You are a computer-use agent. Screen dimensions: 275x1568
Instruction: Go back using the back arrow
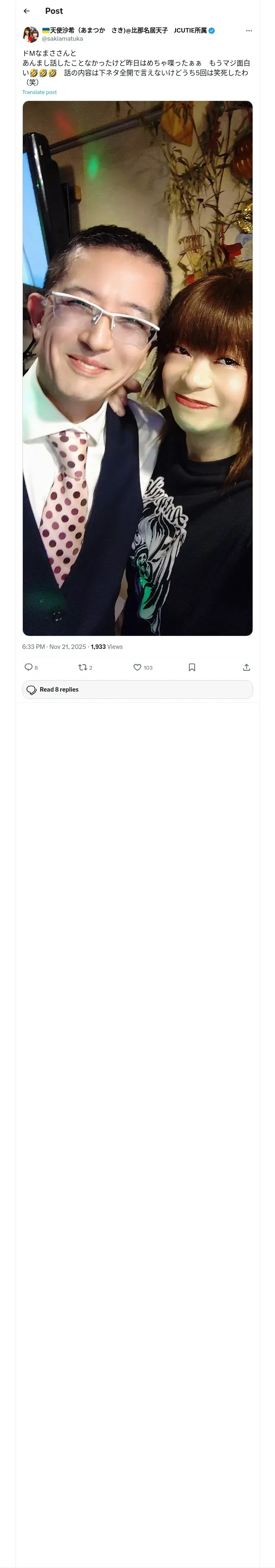(x=27, y=11)
